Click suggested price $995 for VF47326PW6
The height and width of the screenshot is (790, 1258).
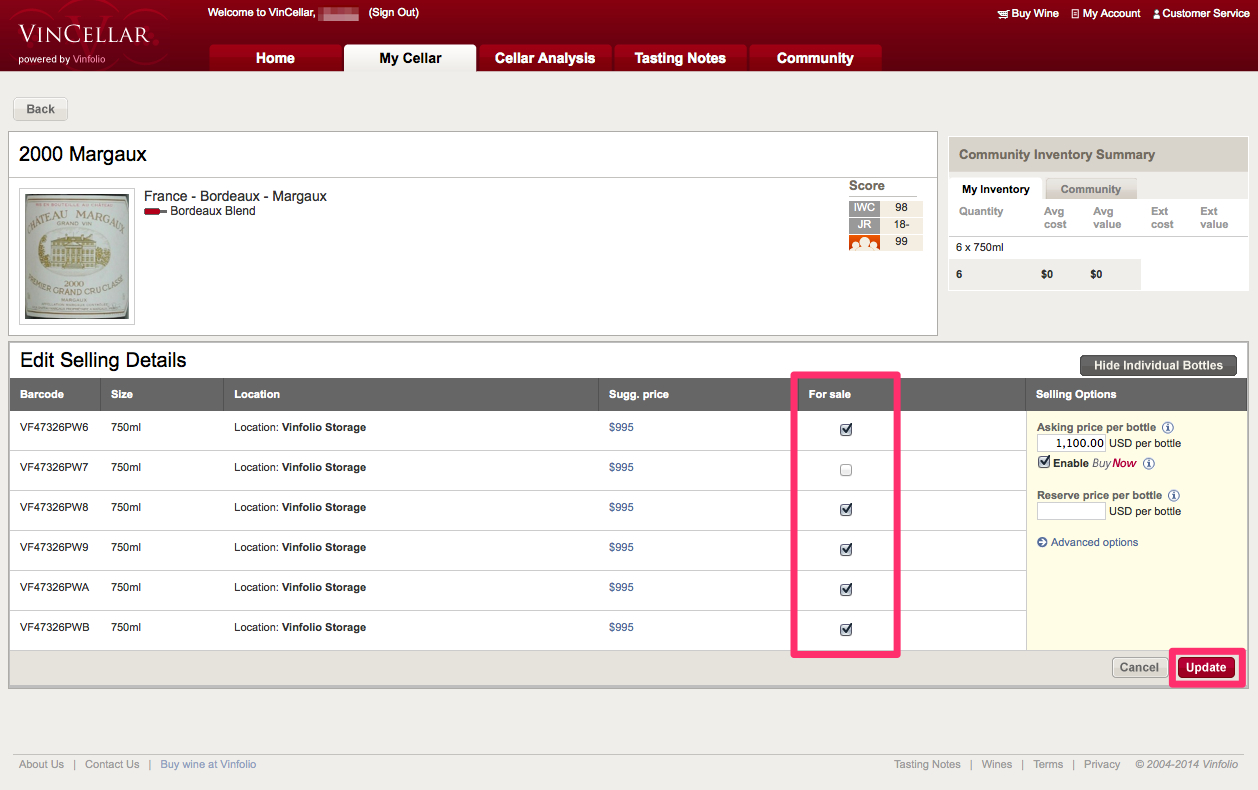[x=621, y=427]
